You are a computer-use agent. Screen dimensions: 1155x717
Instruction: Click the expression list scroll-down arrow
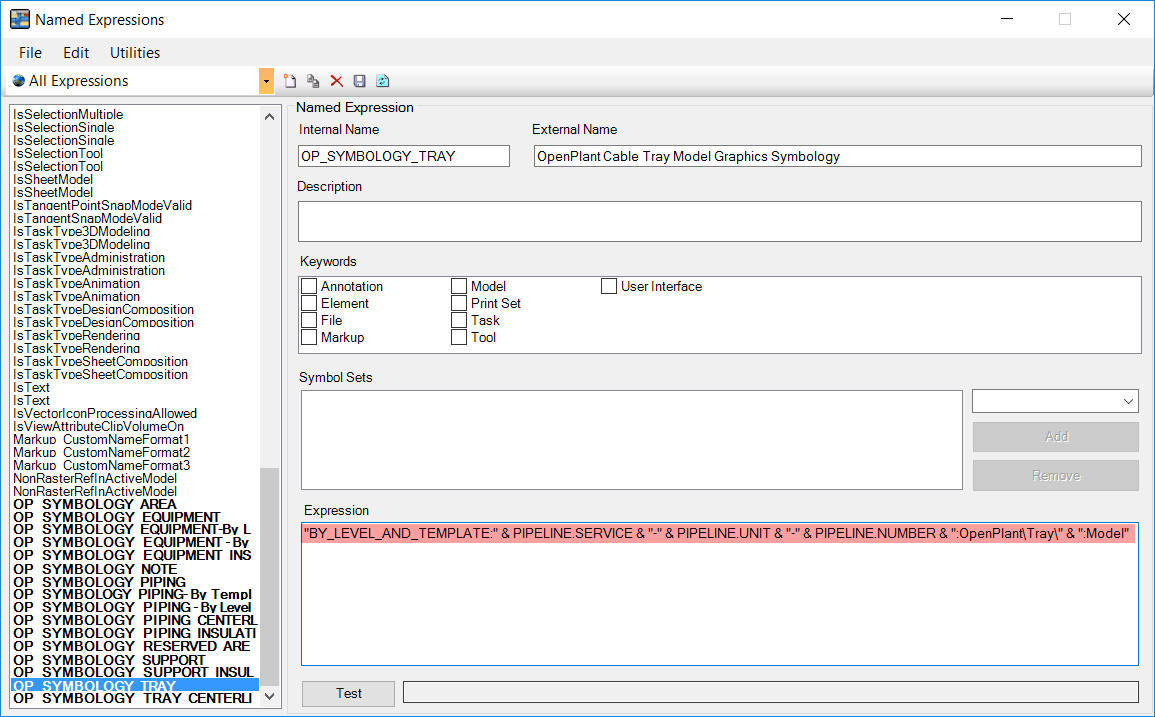(270, 696)
